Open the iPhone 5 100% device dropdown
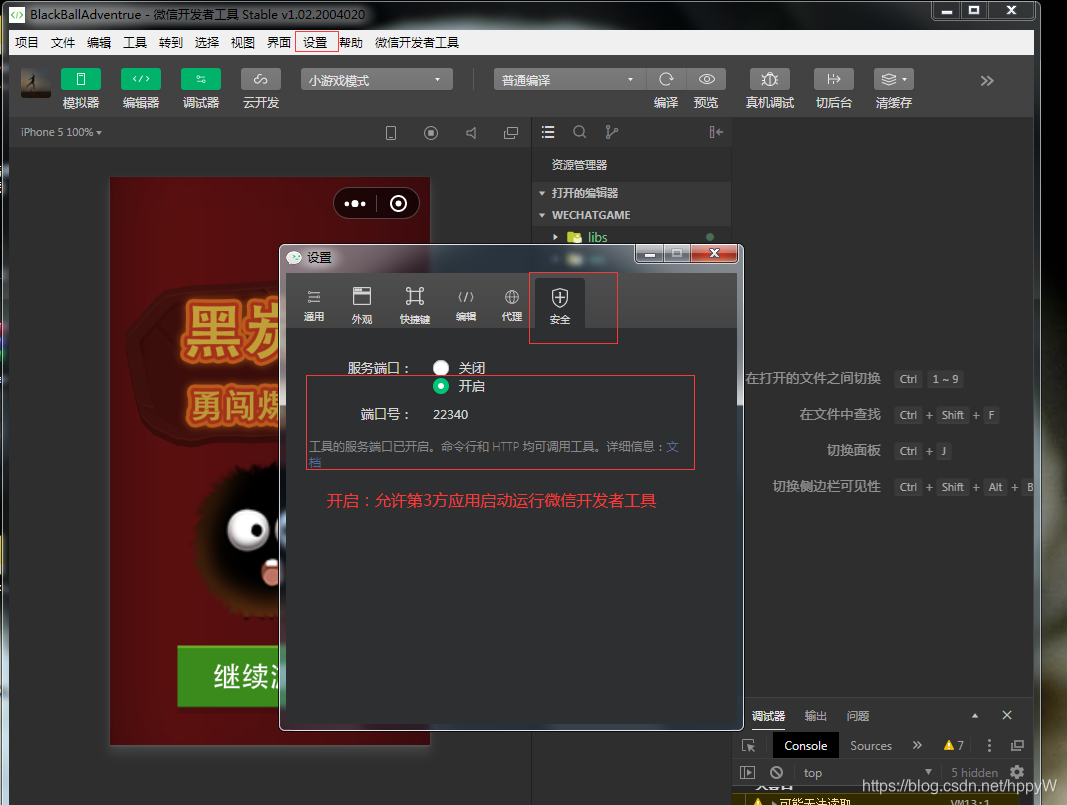The width and height of the screenshot is (1067, 805). (61, 132)
